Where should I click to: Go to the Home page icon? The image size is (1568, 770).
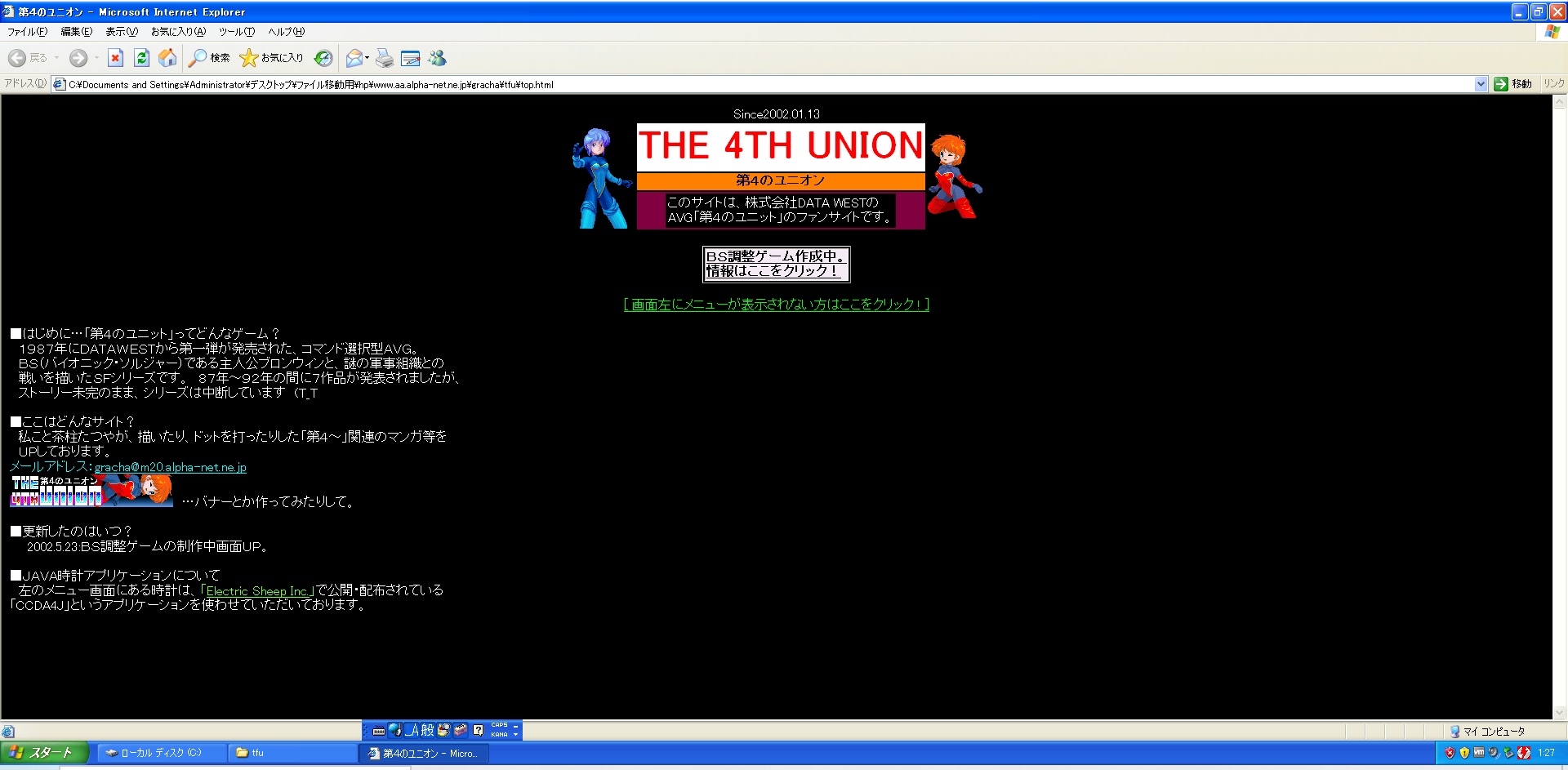[x=167, y=58]
